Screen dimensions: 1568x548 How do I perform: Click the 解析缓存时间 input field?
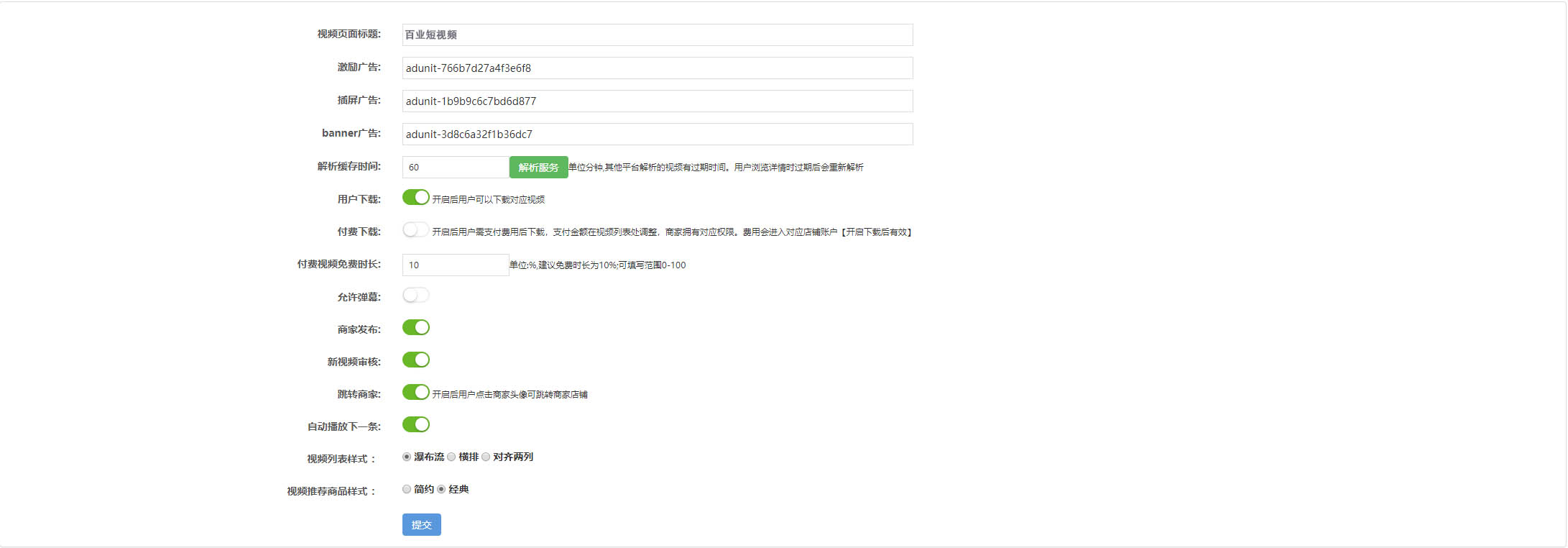click(x=456, y=168)
